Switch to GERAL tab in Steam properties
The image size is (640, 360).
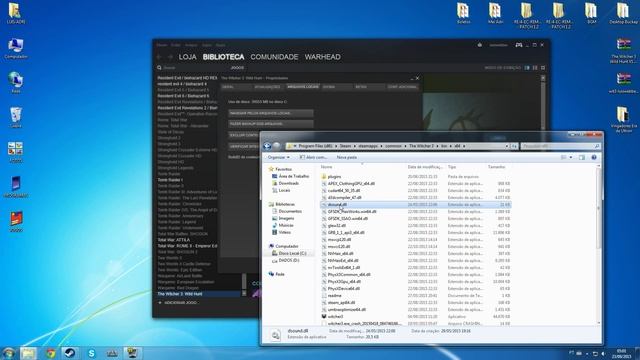236,87
